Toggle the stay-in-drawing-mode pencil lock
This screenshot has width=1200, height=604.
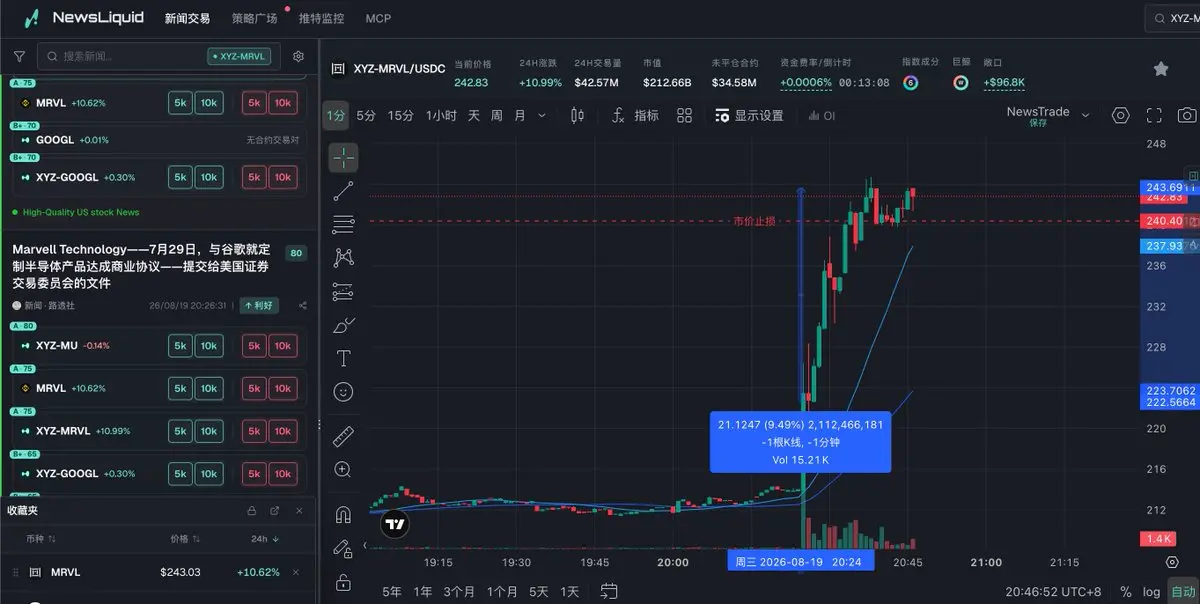343,548
